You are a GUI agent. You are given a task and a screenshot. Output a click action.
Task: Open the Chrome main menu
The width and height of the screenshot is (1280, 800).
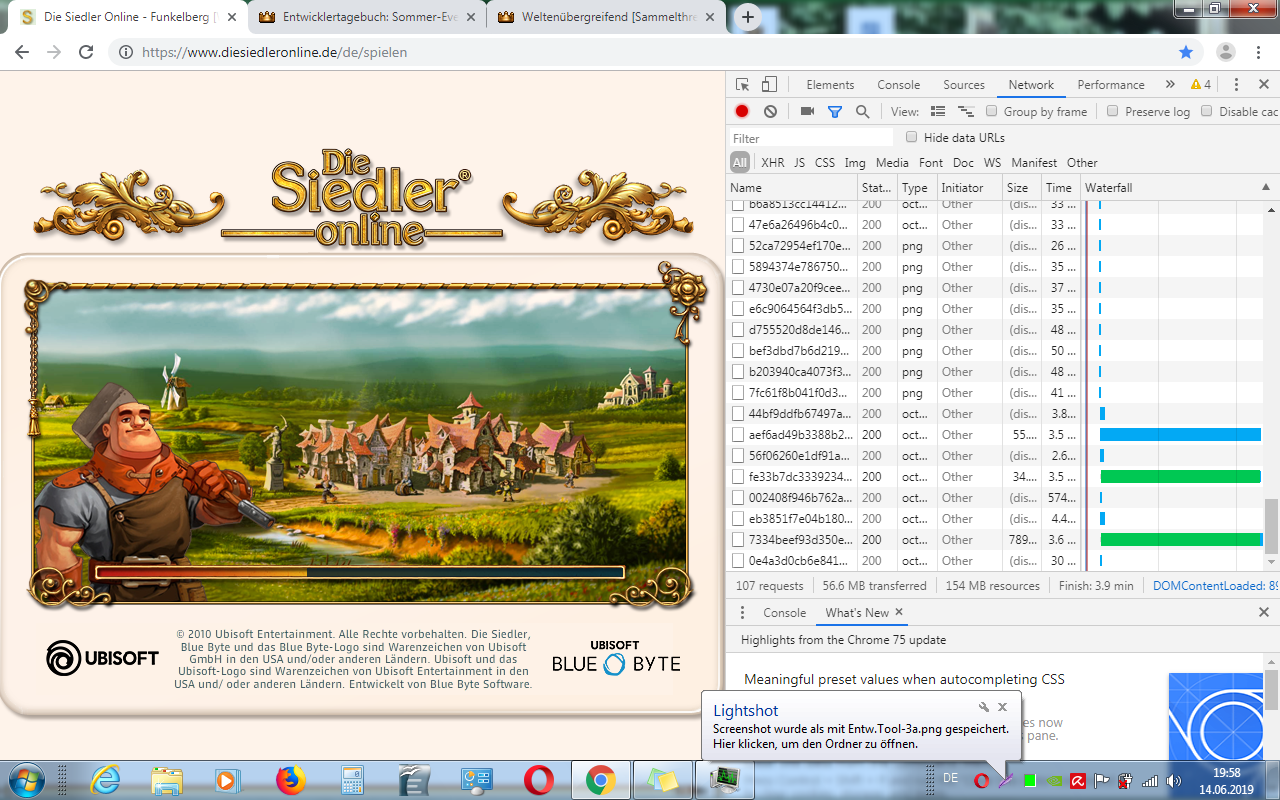pyautogui.click(x=1258, y=52)
